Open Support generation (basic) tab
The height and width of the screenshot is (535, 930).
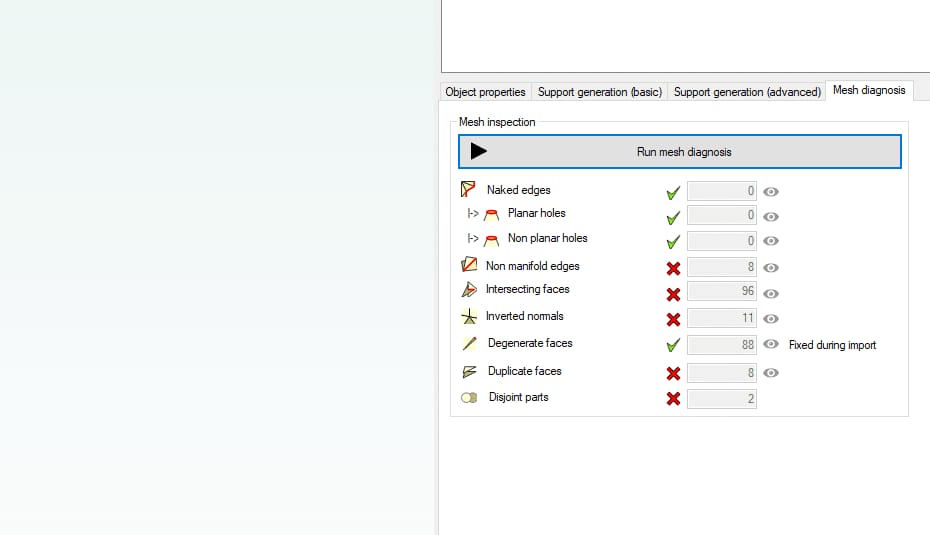click(x=600, y=92)
